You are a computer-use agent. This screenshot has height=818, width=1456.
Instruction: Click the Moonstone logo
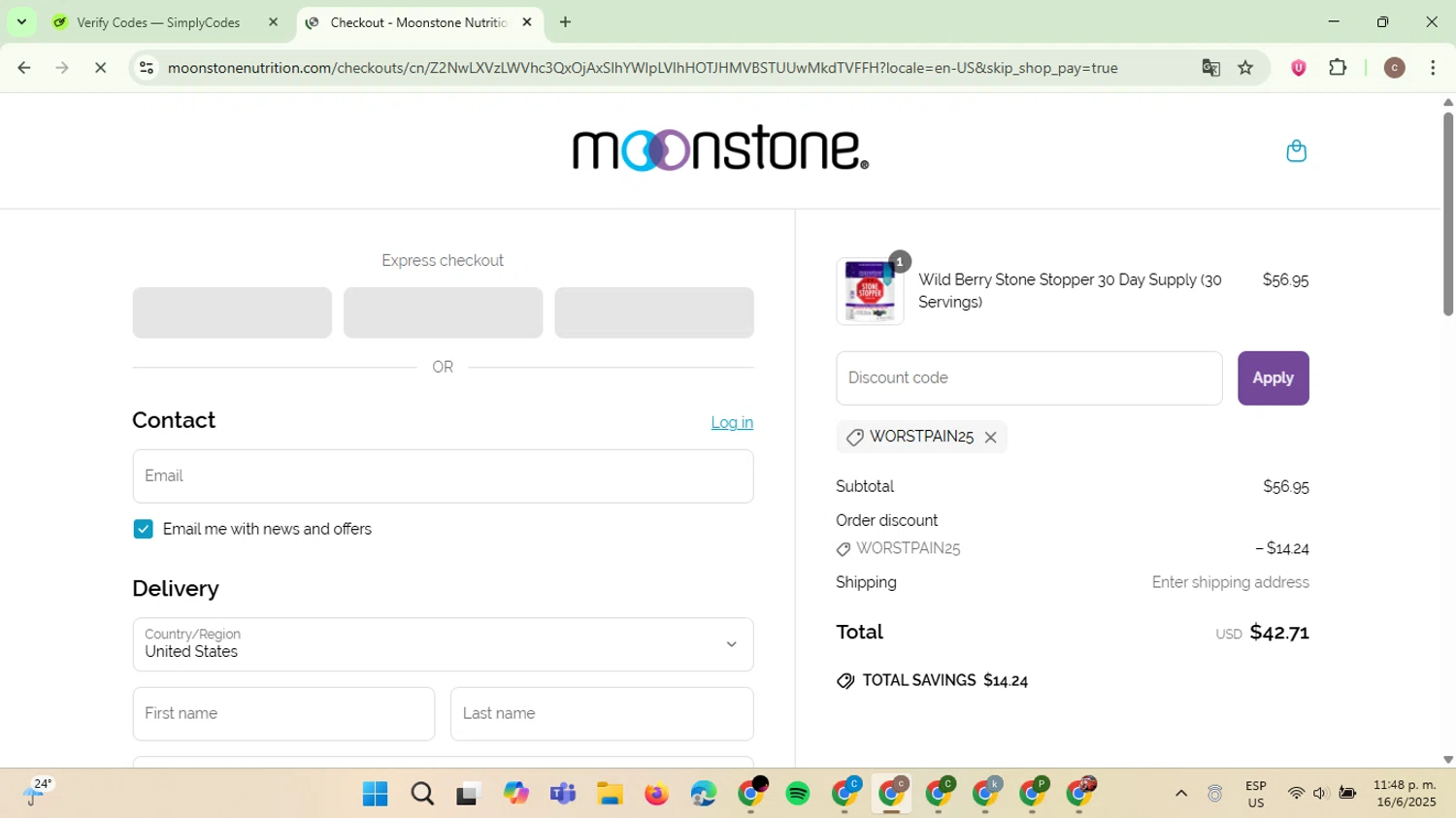pos(720,148)
